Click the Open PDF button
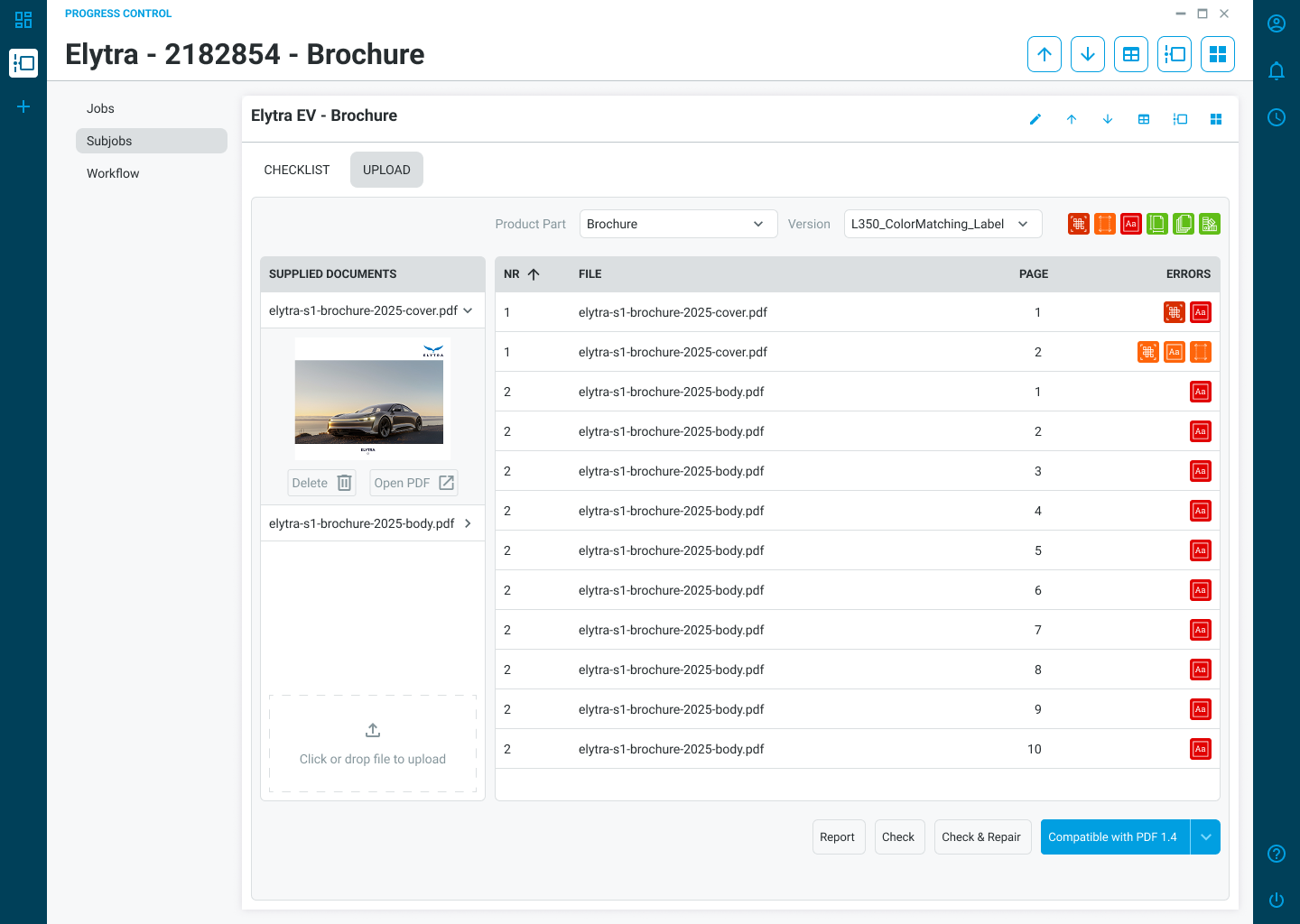This screenshot has width=1300, height=924. coord(414,483)
